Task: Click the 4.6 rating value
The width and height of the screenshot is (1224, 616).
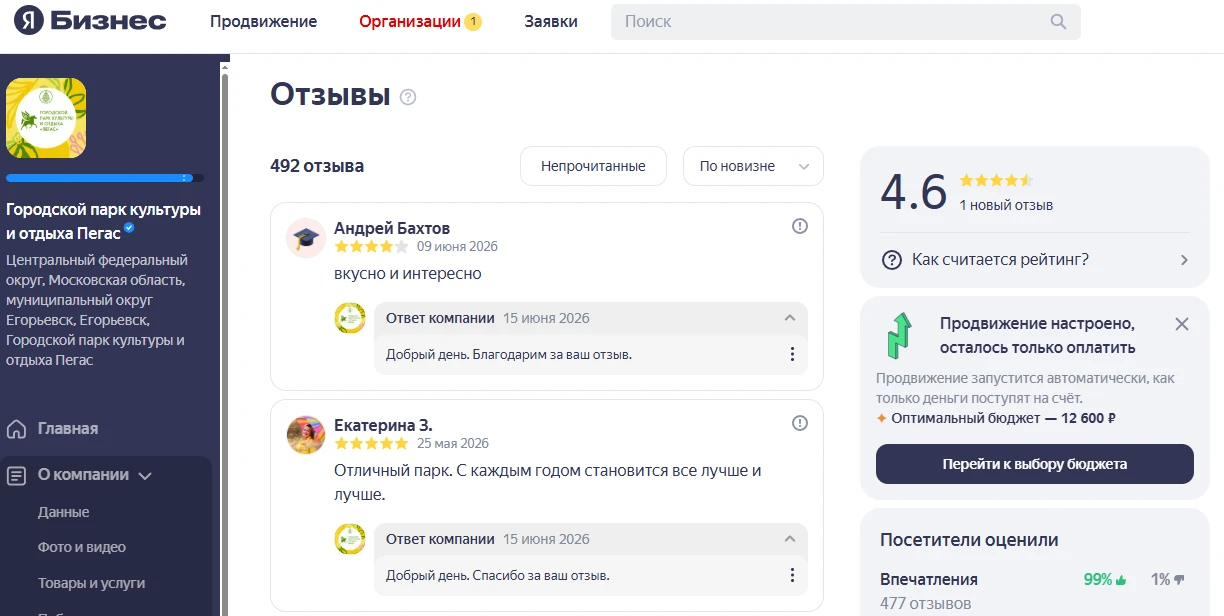Action: pos(913,192)
